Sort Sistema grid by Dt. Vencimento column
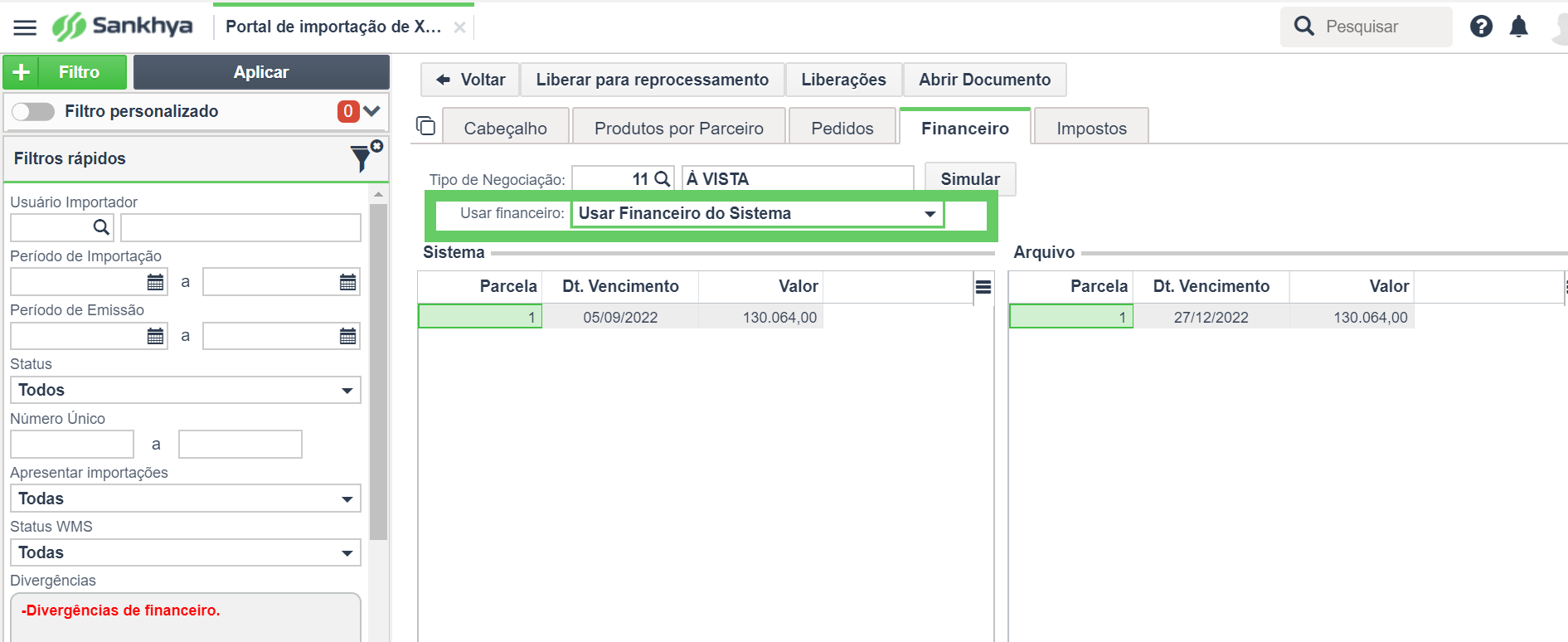 [620, 286]
